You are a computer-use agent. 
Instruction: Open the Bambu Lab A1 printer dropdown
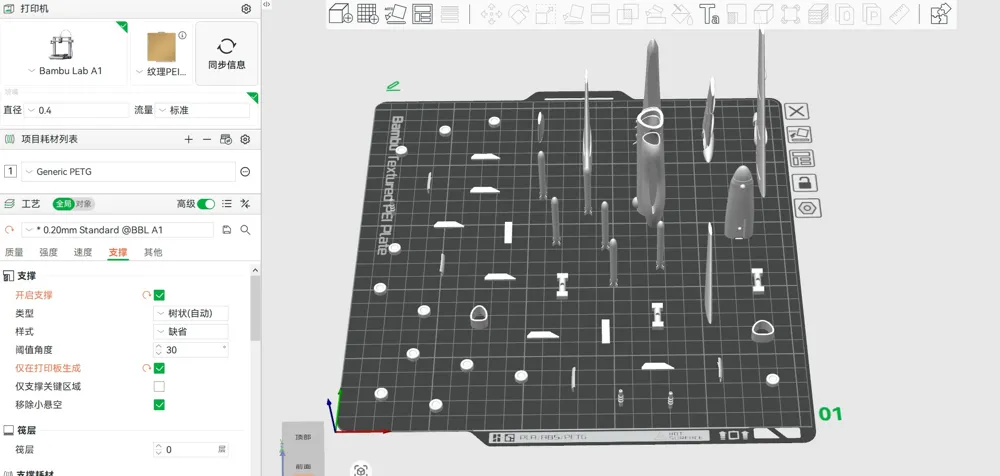(x=65, y=71)
